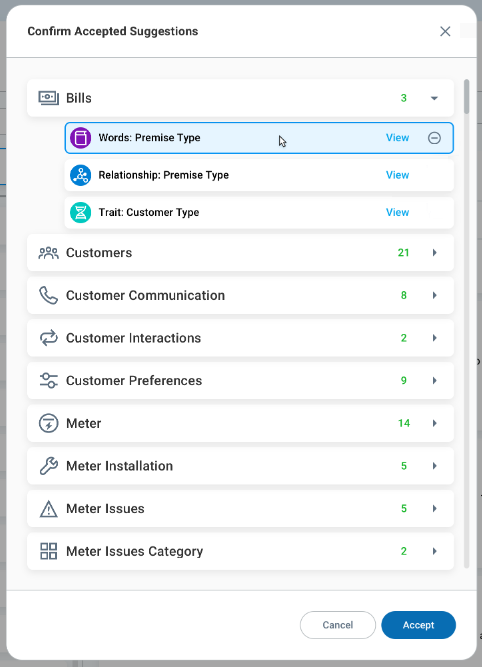Open the View link for Relationship Premise Type
This screenshot has height=667, width=482.
pyautogui.click(x=397, y=175)
